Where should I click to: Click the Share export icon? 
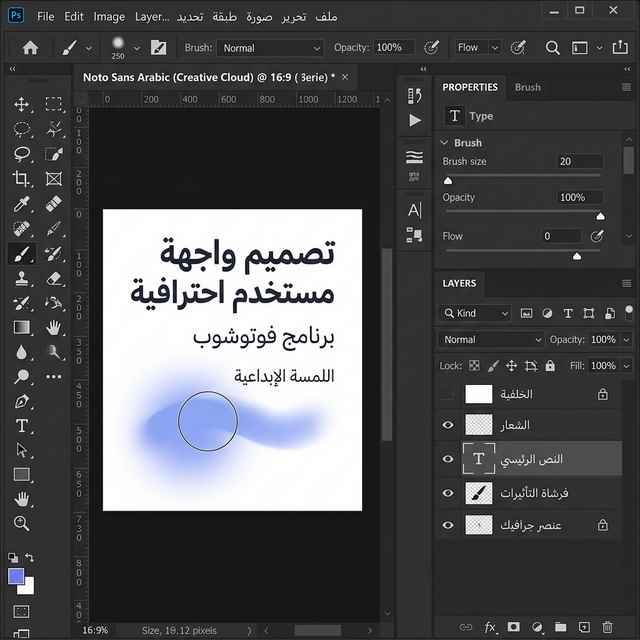point(620,47)
